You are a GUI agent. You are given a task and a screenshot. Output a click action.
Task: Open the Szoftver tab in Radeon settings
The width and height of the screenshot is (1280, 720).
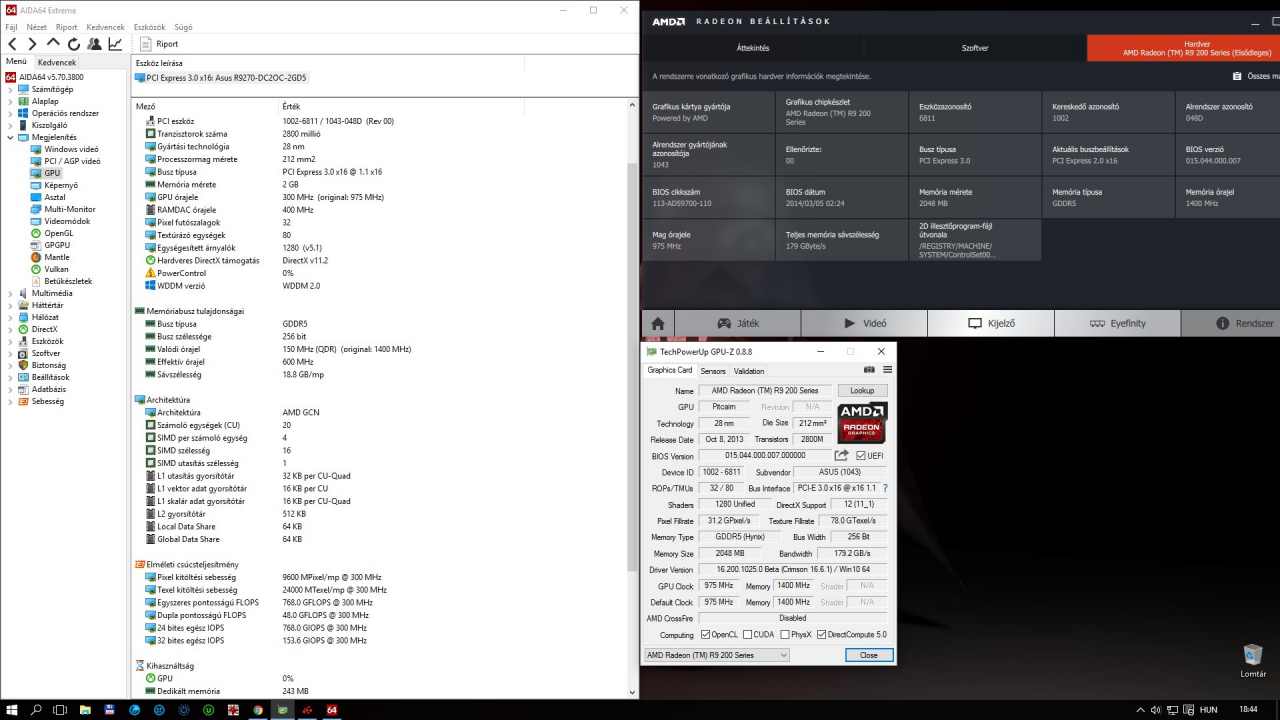(x=975, y=48)
